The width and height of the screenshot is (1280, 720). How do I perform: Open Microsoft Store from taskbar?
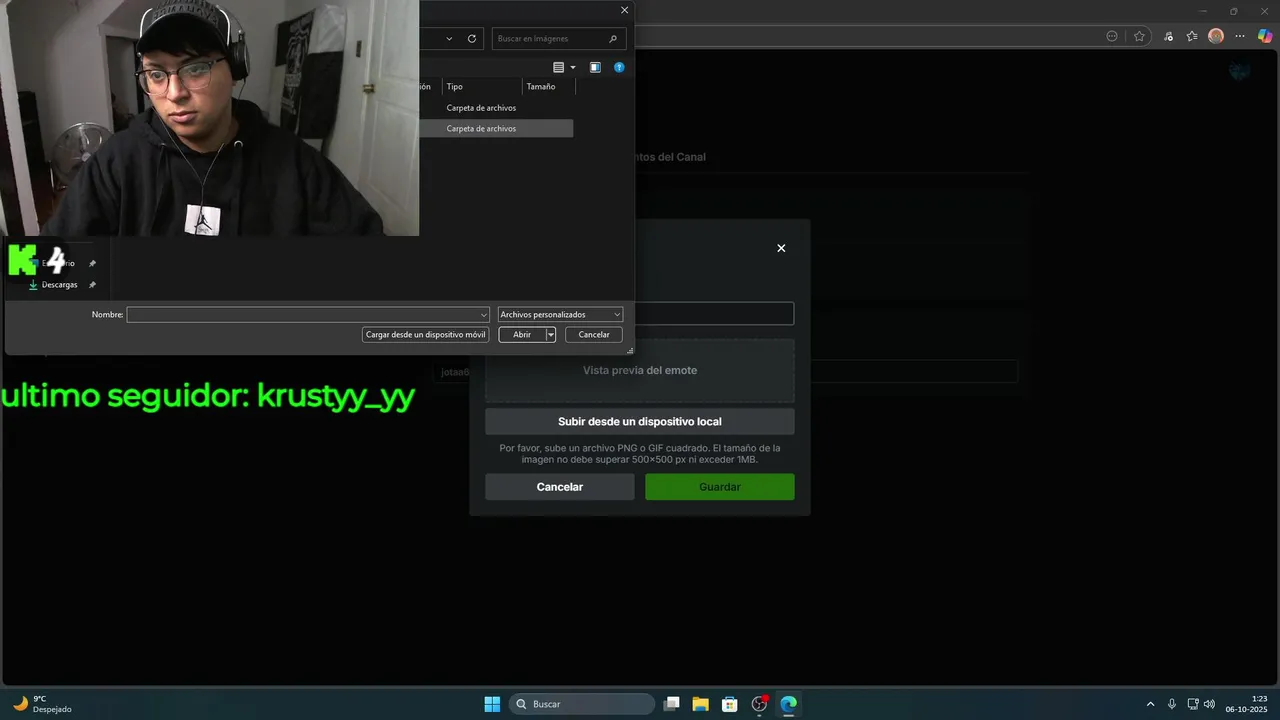(730, 704)
